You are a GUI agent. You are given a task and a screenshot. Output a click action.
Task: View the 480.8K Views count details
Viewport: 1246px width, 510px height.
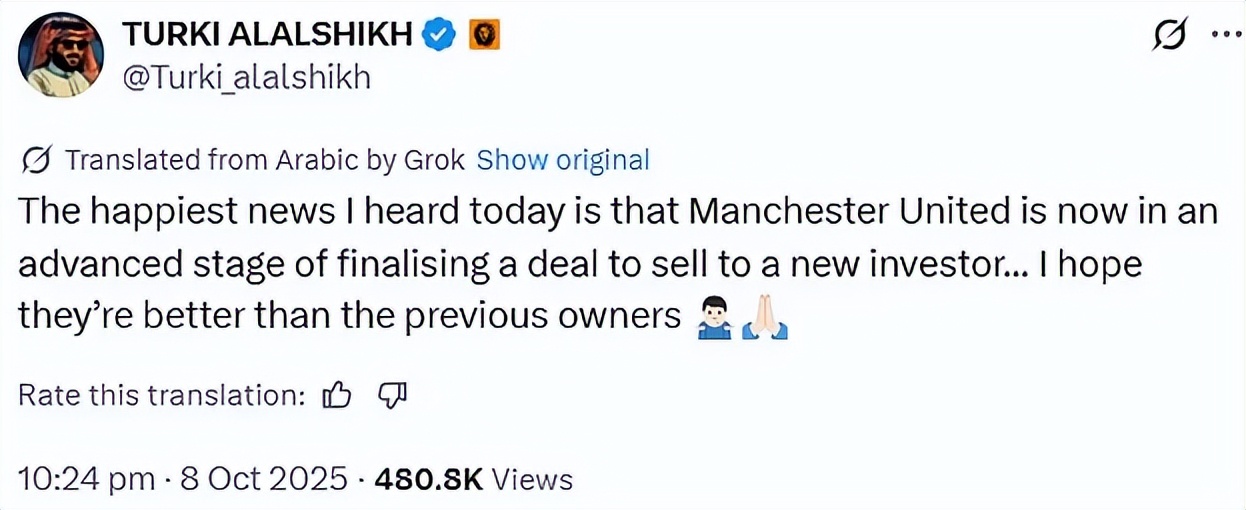[472, 479]
